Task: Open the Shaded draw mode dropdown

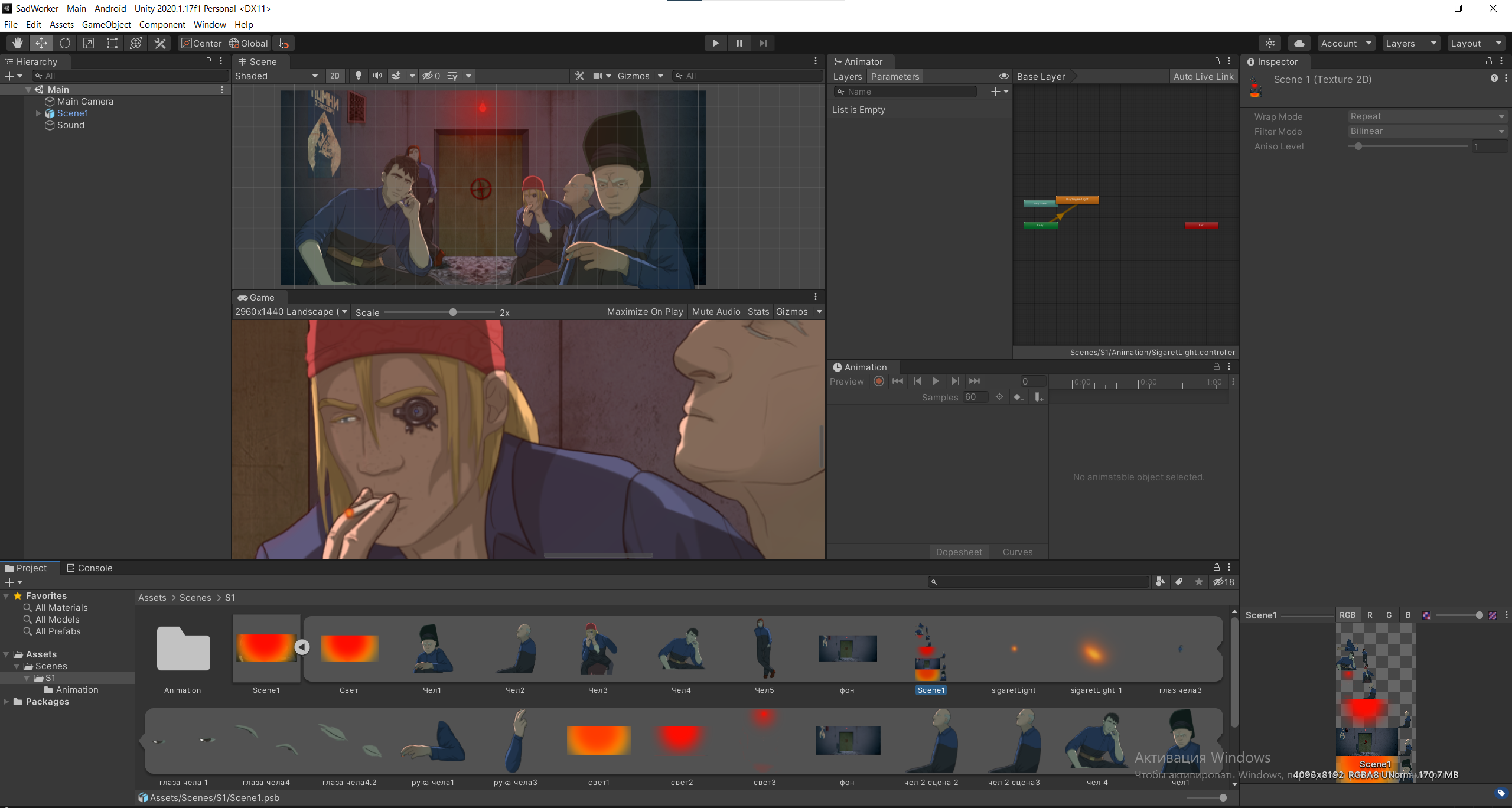Action: coord(276,76)
